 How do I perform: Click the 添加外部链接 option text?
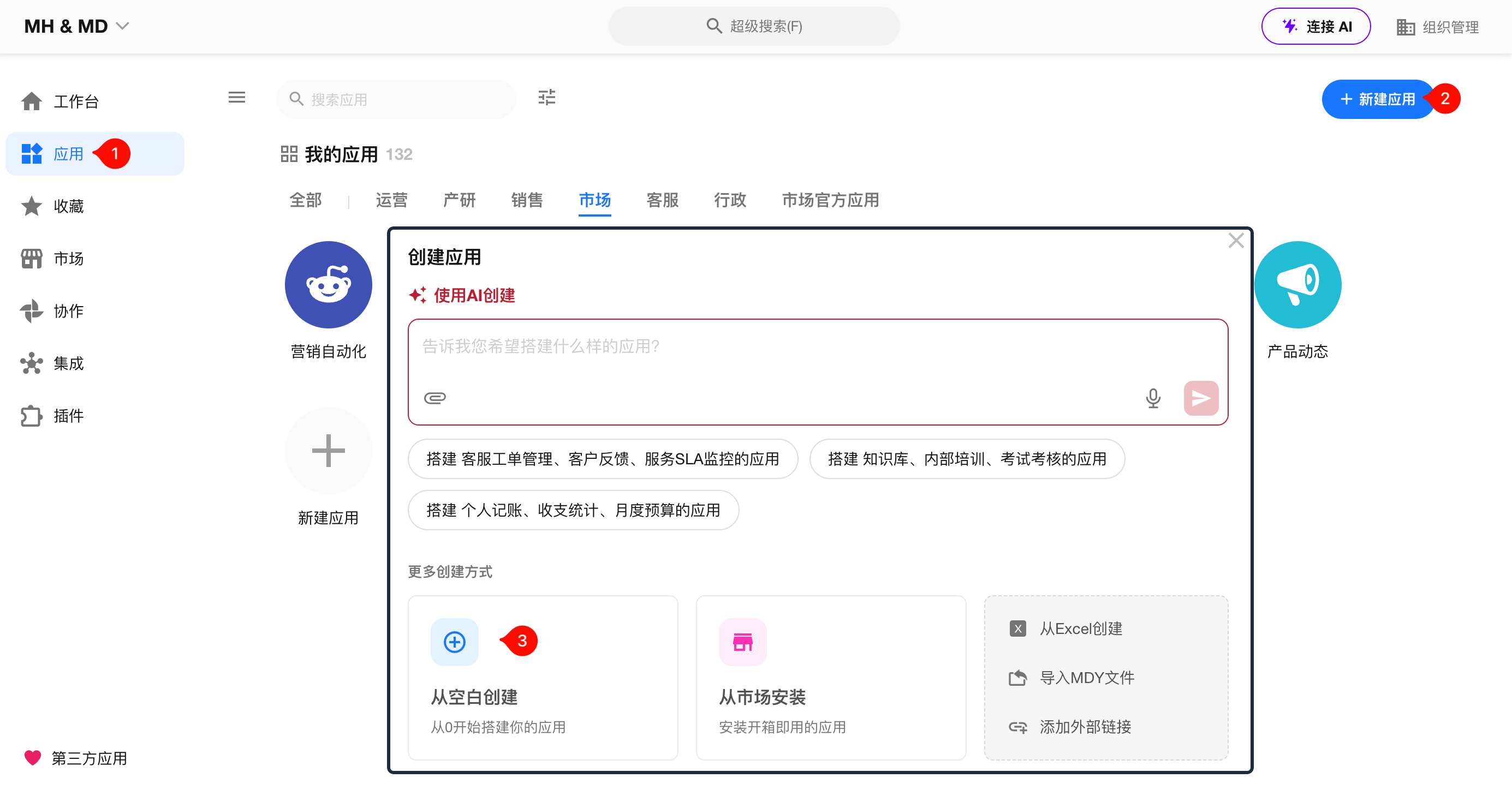click(1085, 727)
